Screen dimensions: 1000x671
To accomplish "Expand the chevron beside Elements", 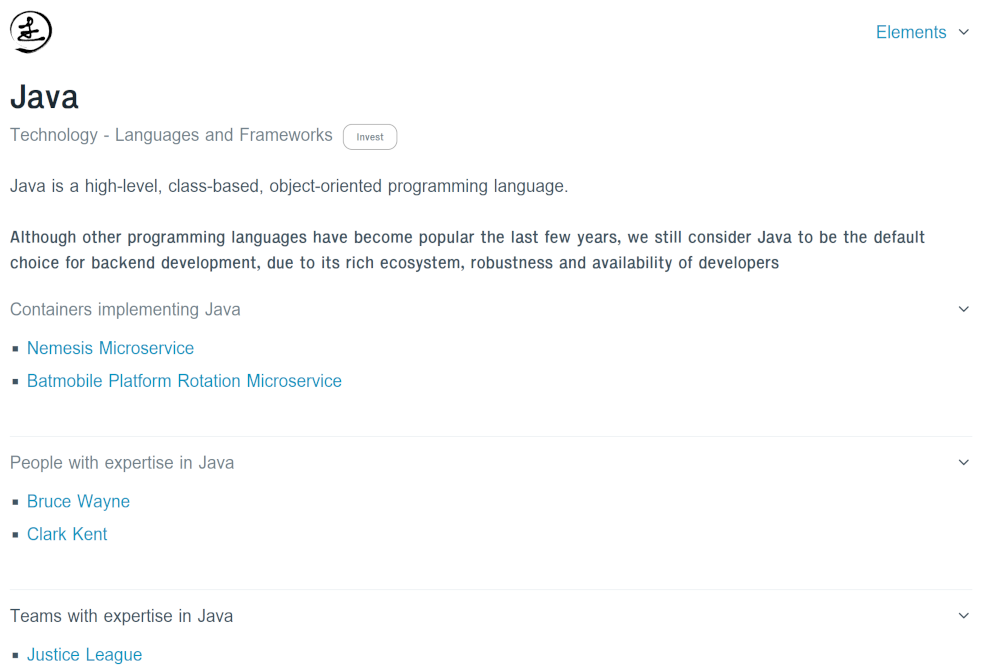I will point(964,33).
